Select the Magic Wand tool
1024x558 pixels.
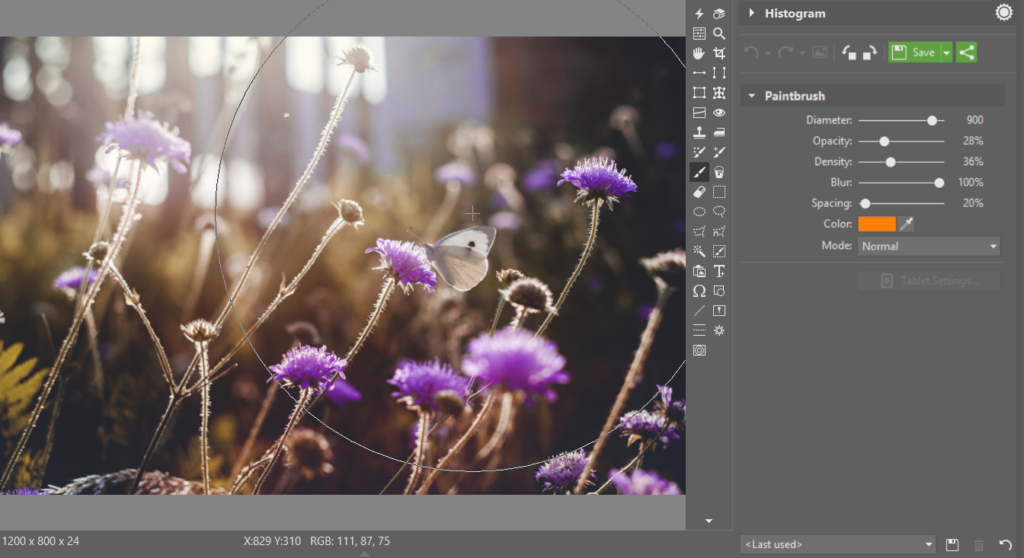(x=699, y=252)
